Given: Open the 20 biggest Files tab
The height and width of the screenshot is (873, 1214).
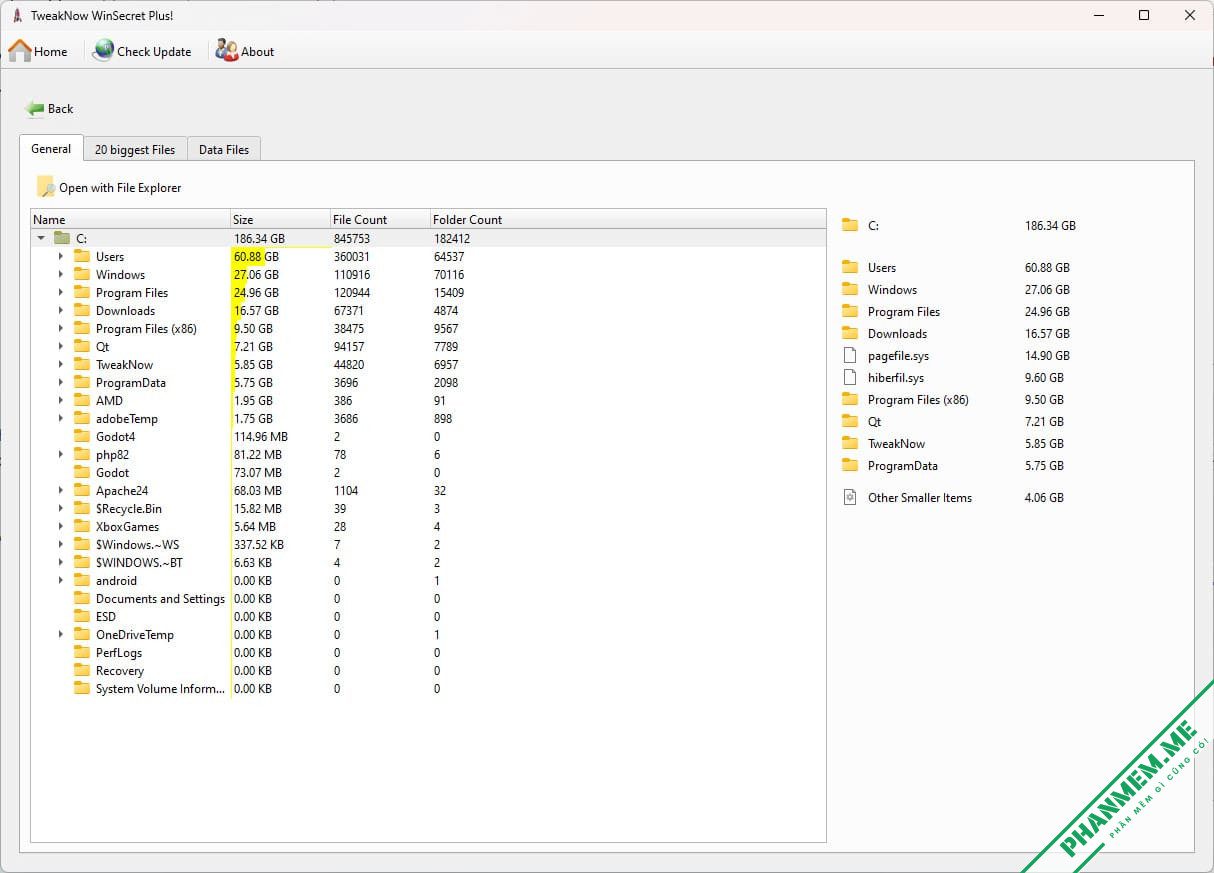Looking at the screenshot, I should (135, 149).
